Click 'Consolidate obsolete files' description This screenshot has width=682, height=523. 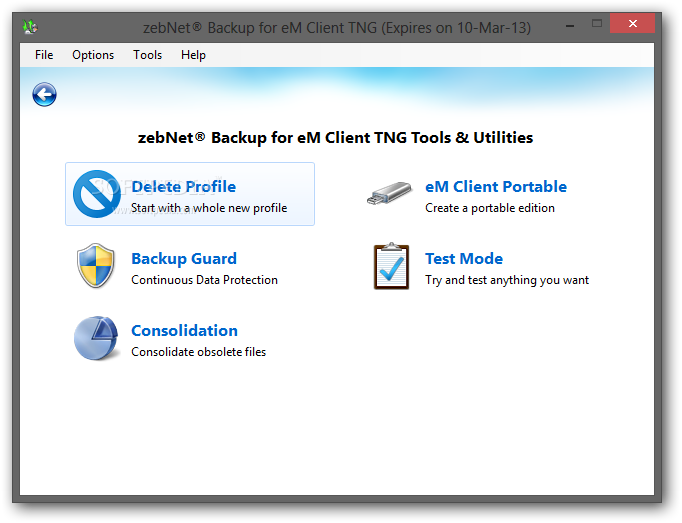(199, 352)
